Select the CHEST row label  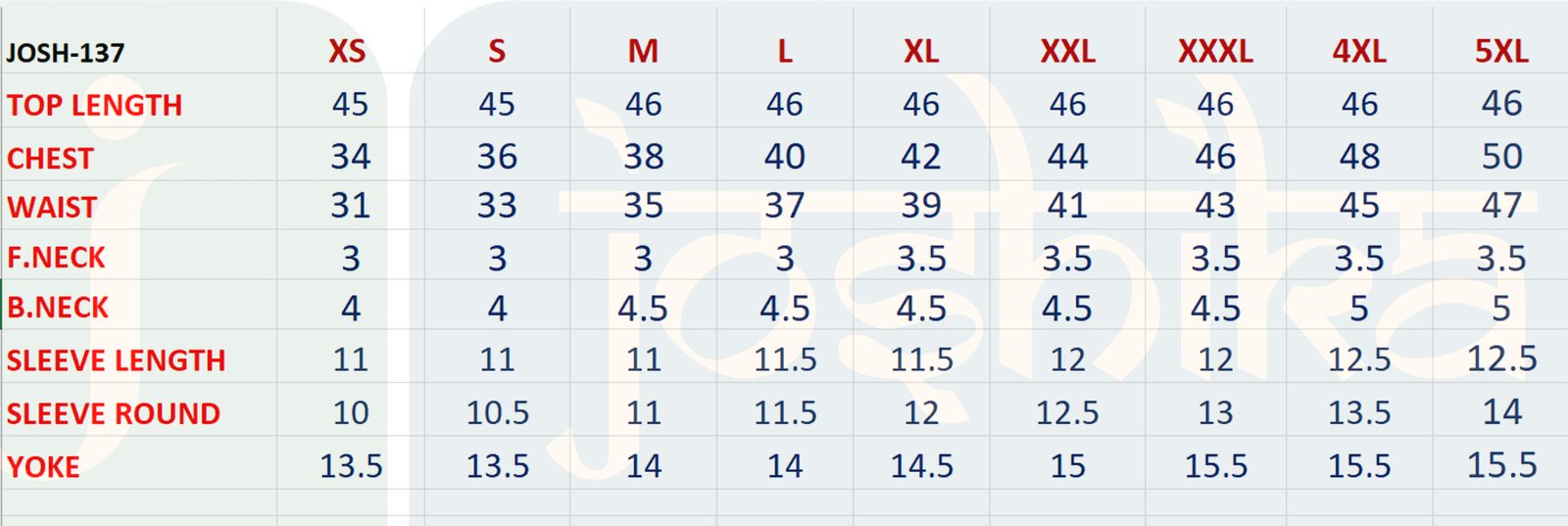(x=50, y=158)
